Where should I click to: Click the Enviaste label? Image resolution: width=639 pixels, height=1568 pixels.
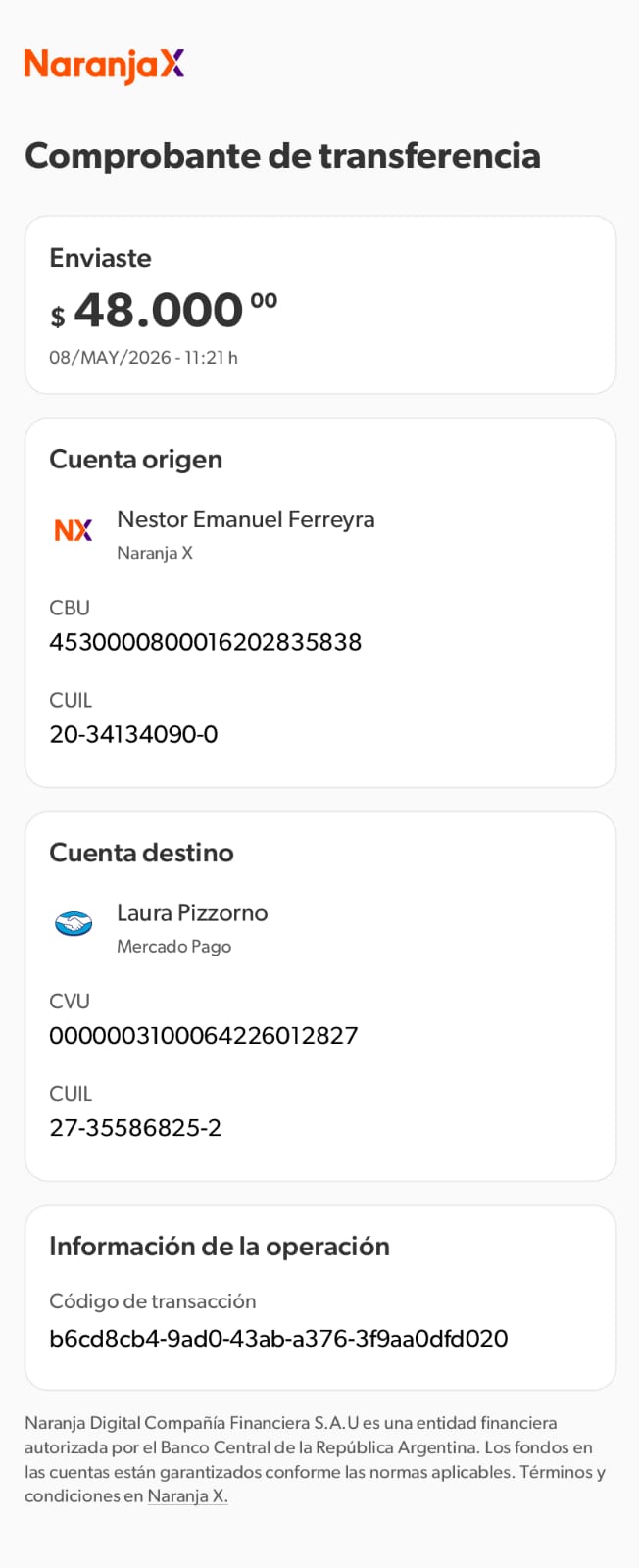tap(100, 258)
